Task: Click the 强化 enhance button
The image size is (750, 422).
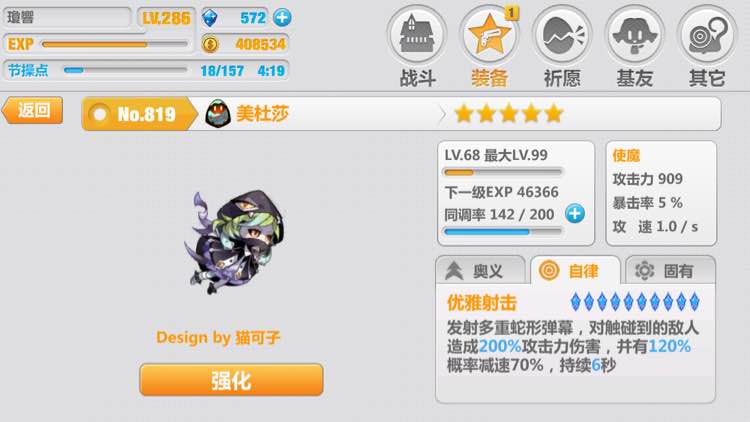Action: [232, 380]
